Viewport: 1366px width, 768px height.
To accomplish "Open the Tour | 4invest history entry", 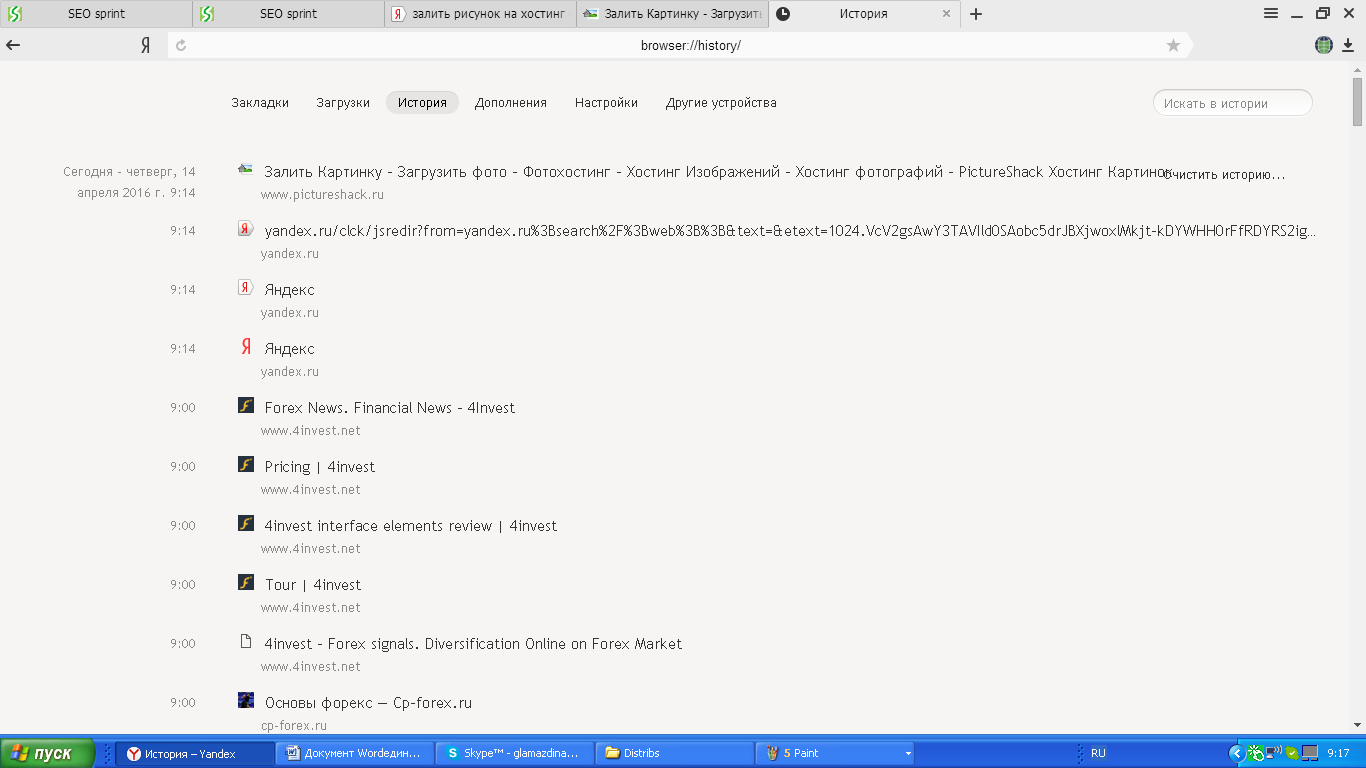I will click(313, 585).
